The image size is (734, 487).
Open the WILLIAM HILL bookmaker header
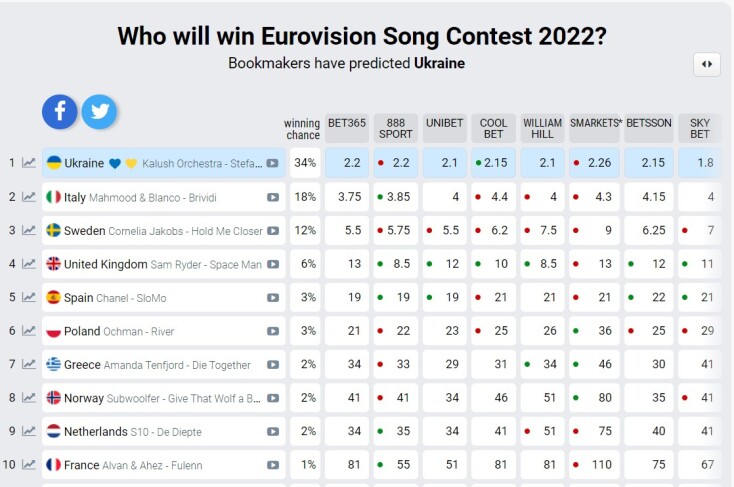pyautogui.click(x=542, y=128)
